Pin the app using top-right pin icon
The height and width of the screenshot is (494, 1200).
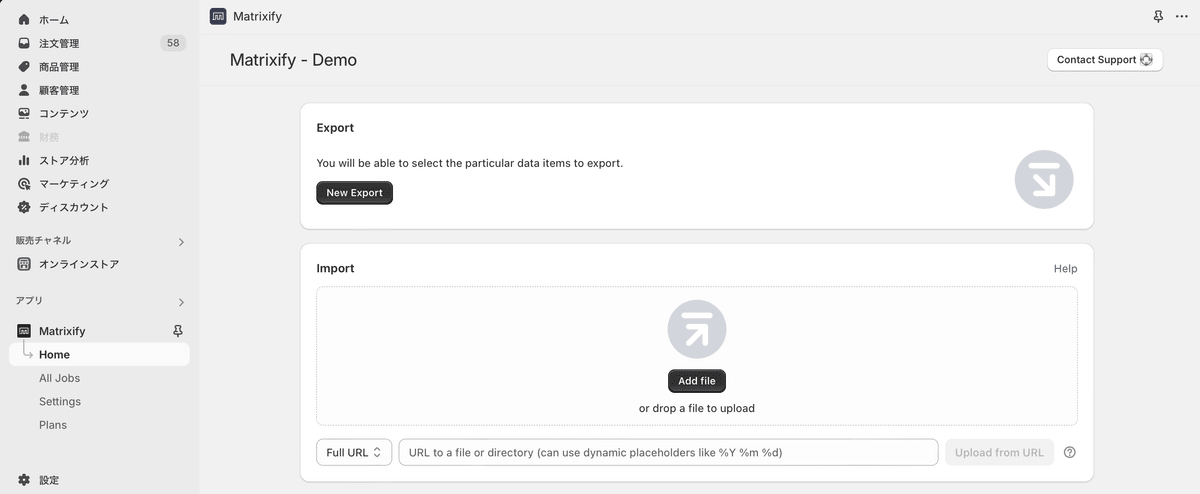[1158, 16]
